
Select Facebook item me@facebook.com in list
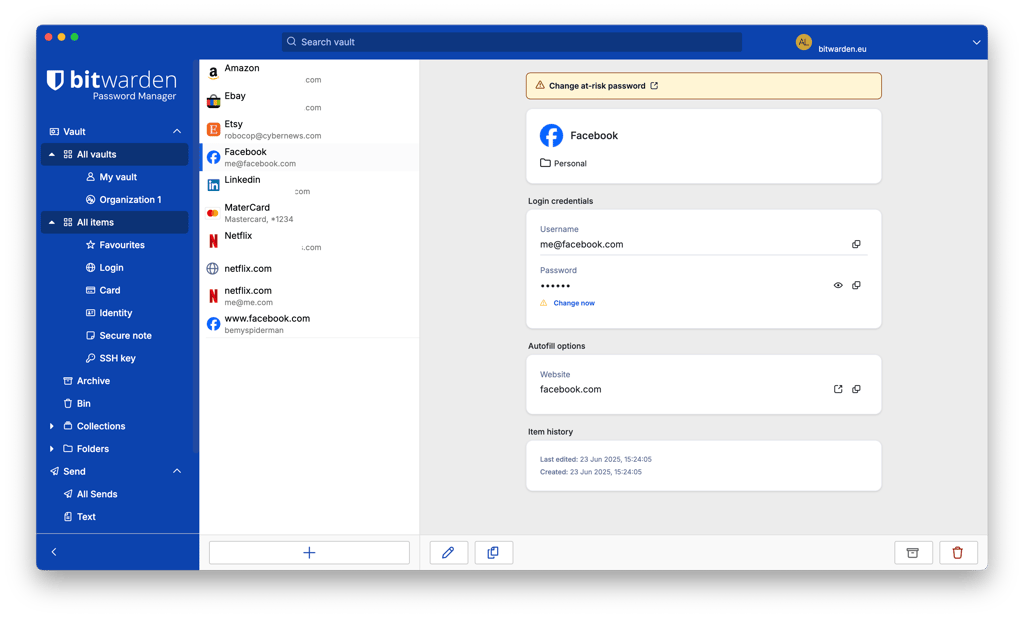(x=309, y=157)
